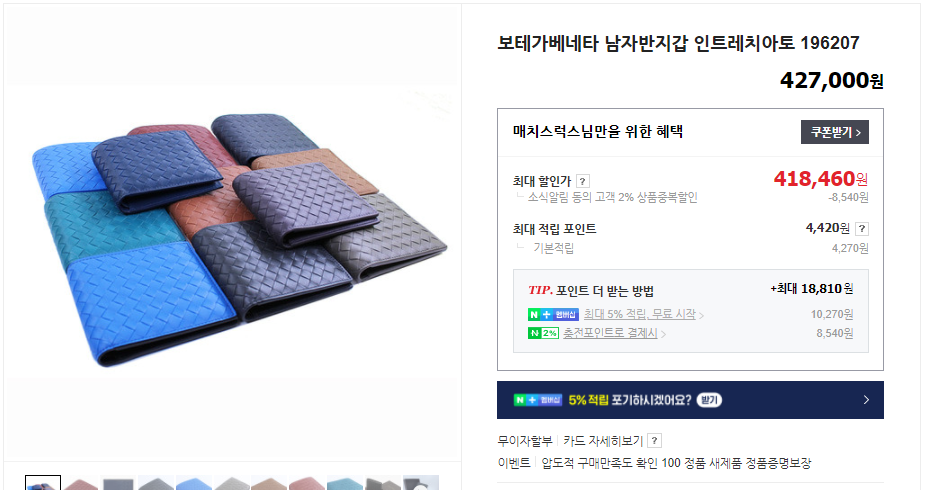
Task: Click the N+ 멤버십 logo in banner
Action: point(538,400)
